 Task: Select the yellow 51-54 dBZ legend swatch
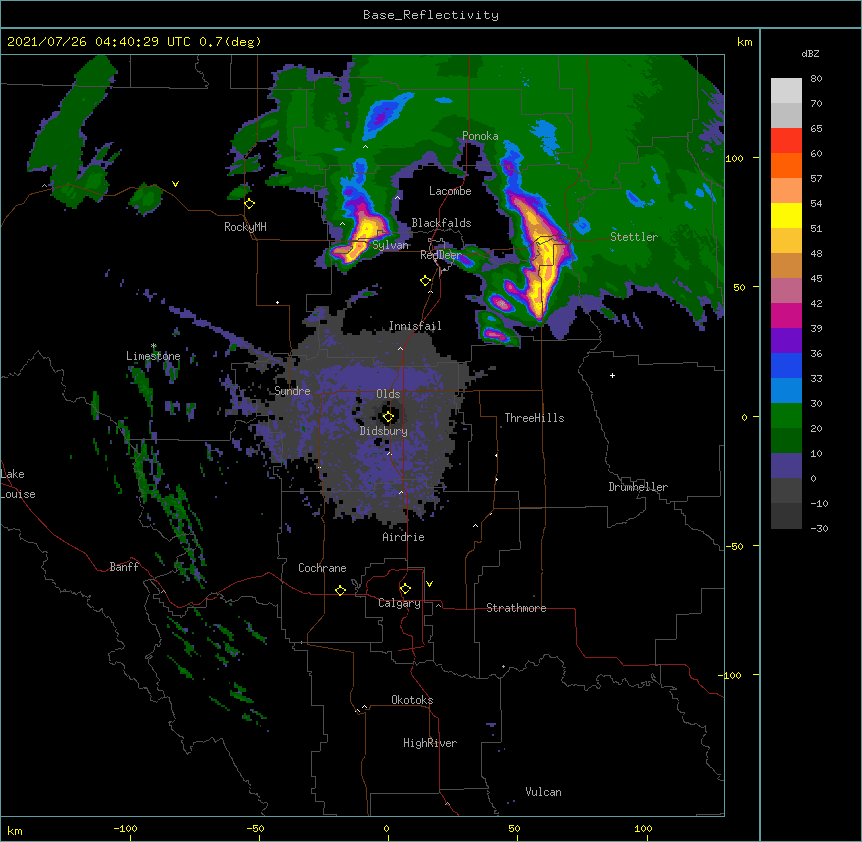786,215
